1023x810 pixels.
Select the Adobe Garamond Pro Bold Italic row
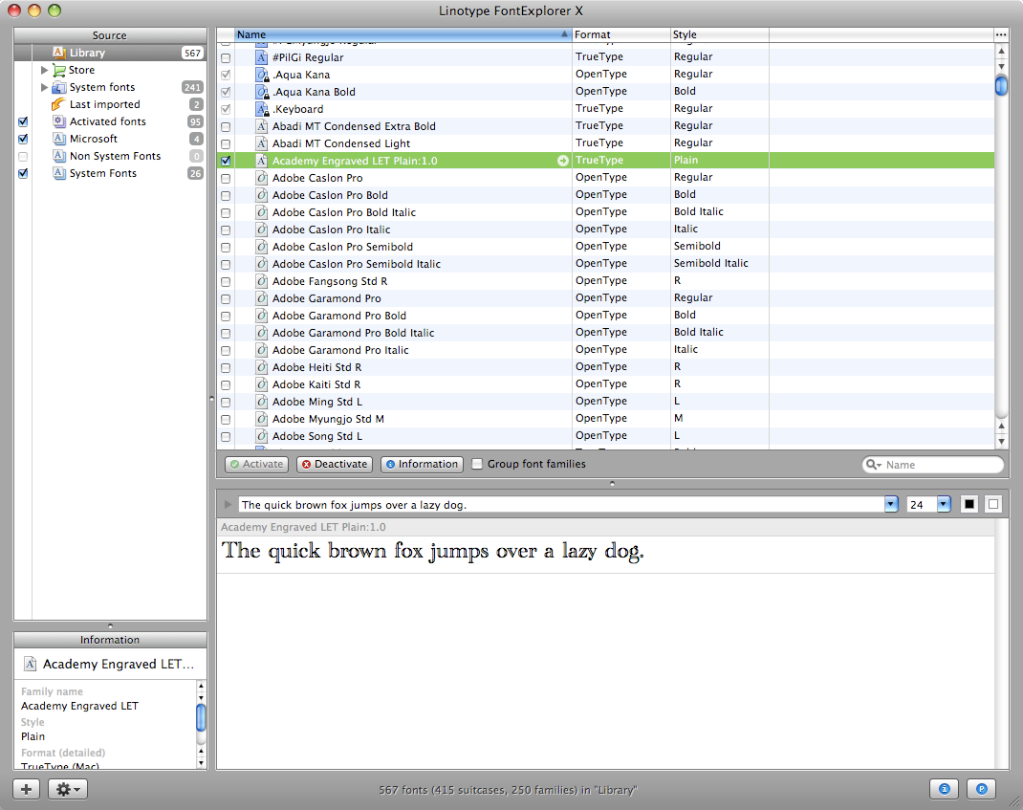point(605,333)
